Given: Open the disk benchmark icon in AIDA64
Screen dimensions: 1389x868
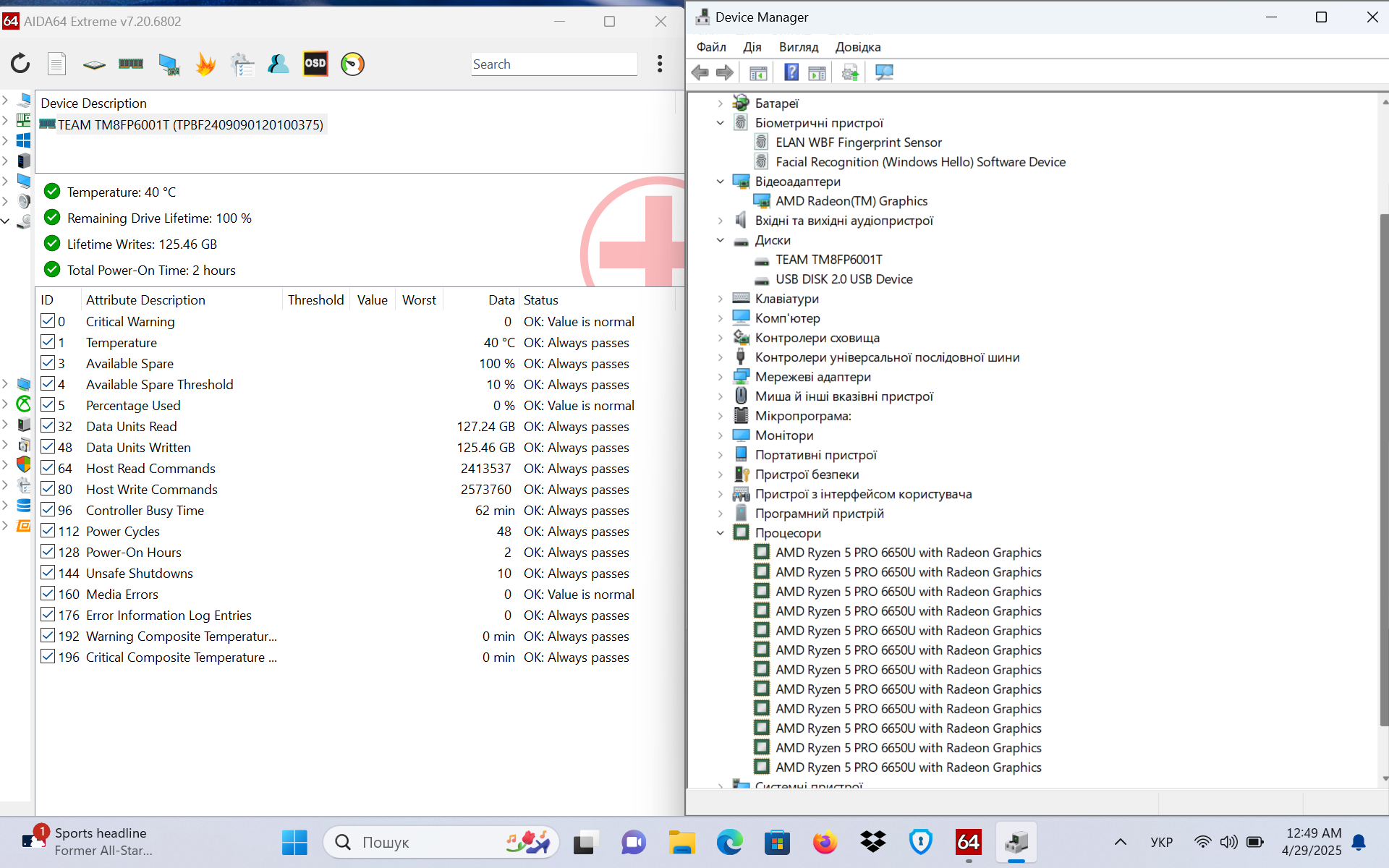Looking at the screenshot, I should click(x=94, y=64).
